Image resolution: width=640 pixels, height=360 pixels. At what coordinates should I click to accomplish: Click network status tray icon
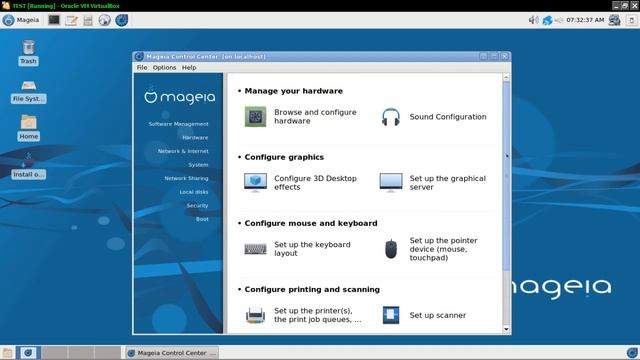[x=547, y=20]
